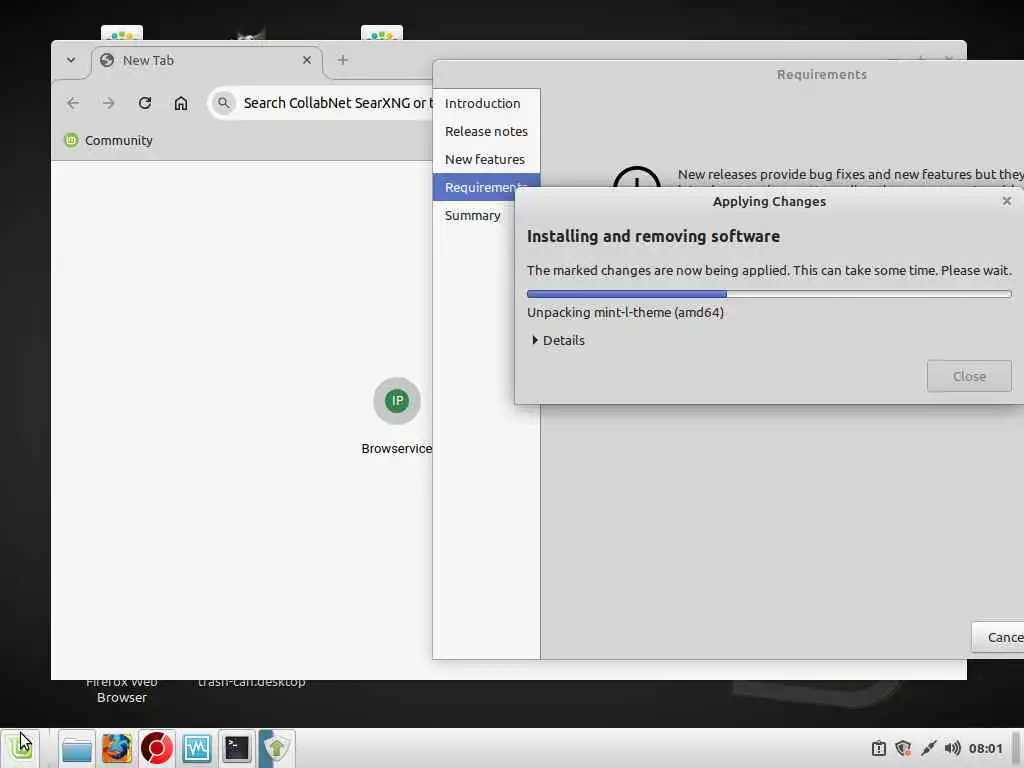Go back in the browser
The height and width of the screenshot is (768, 1024).
pyautogui.click(x=72, y=103)
